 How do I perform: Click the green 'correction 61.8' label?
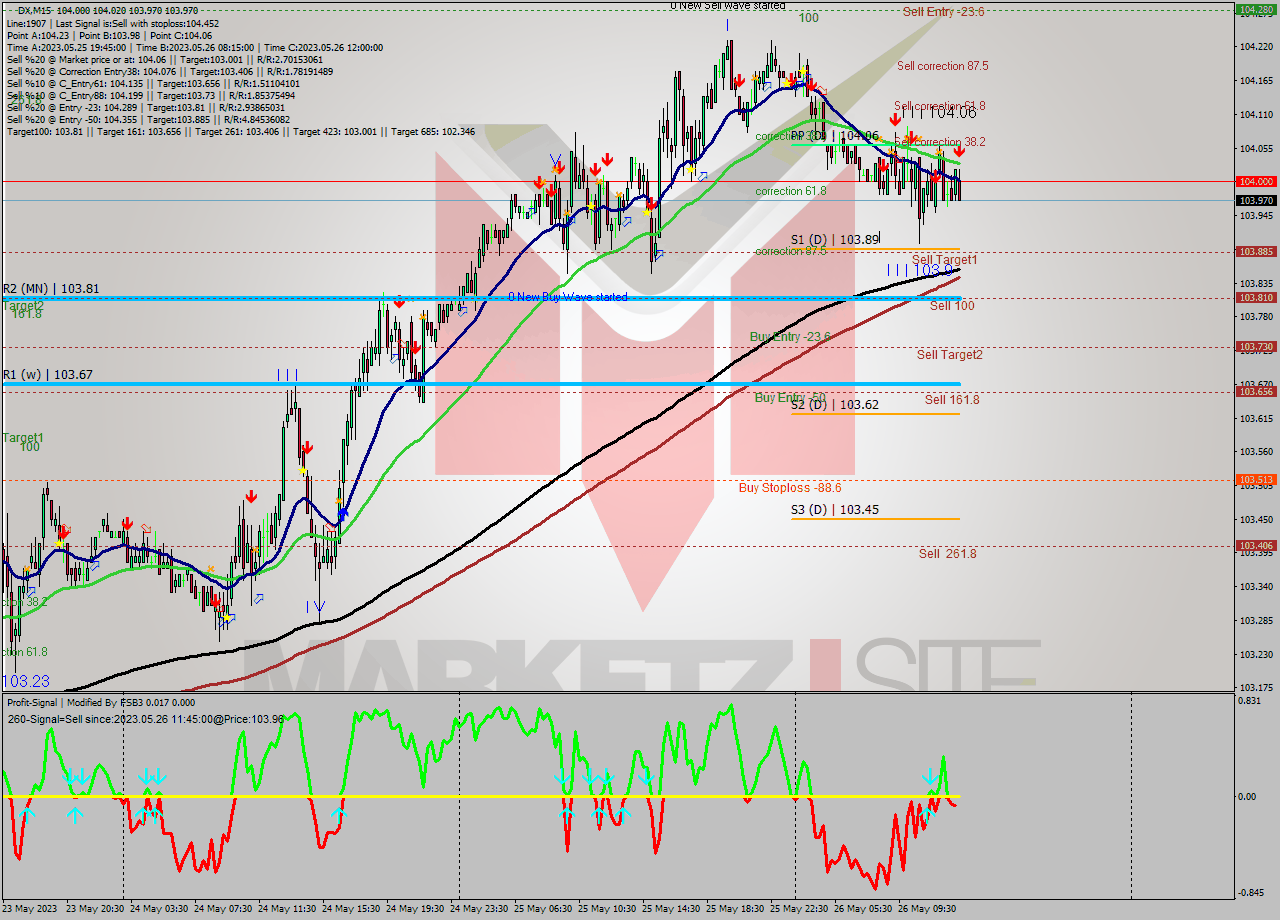(790, 191)
